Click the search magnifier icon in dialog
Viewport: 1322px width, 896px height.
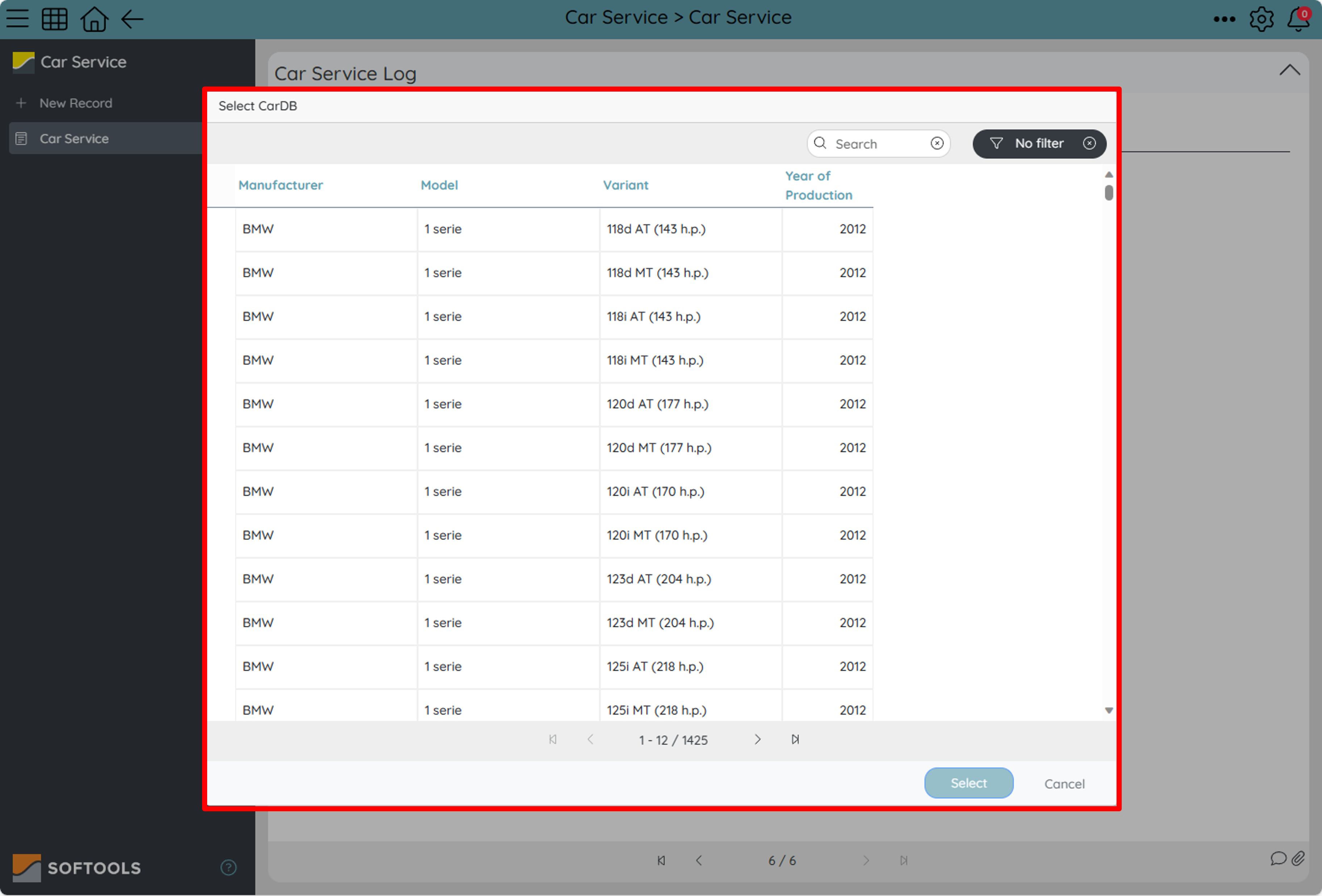click(x=820, y=143)
